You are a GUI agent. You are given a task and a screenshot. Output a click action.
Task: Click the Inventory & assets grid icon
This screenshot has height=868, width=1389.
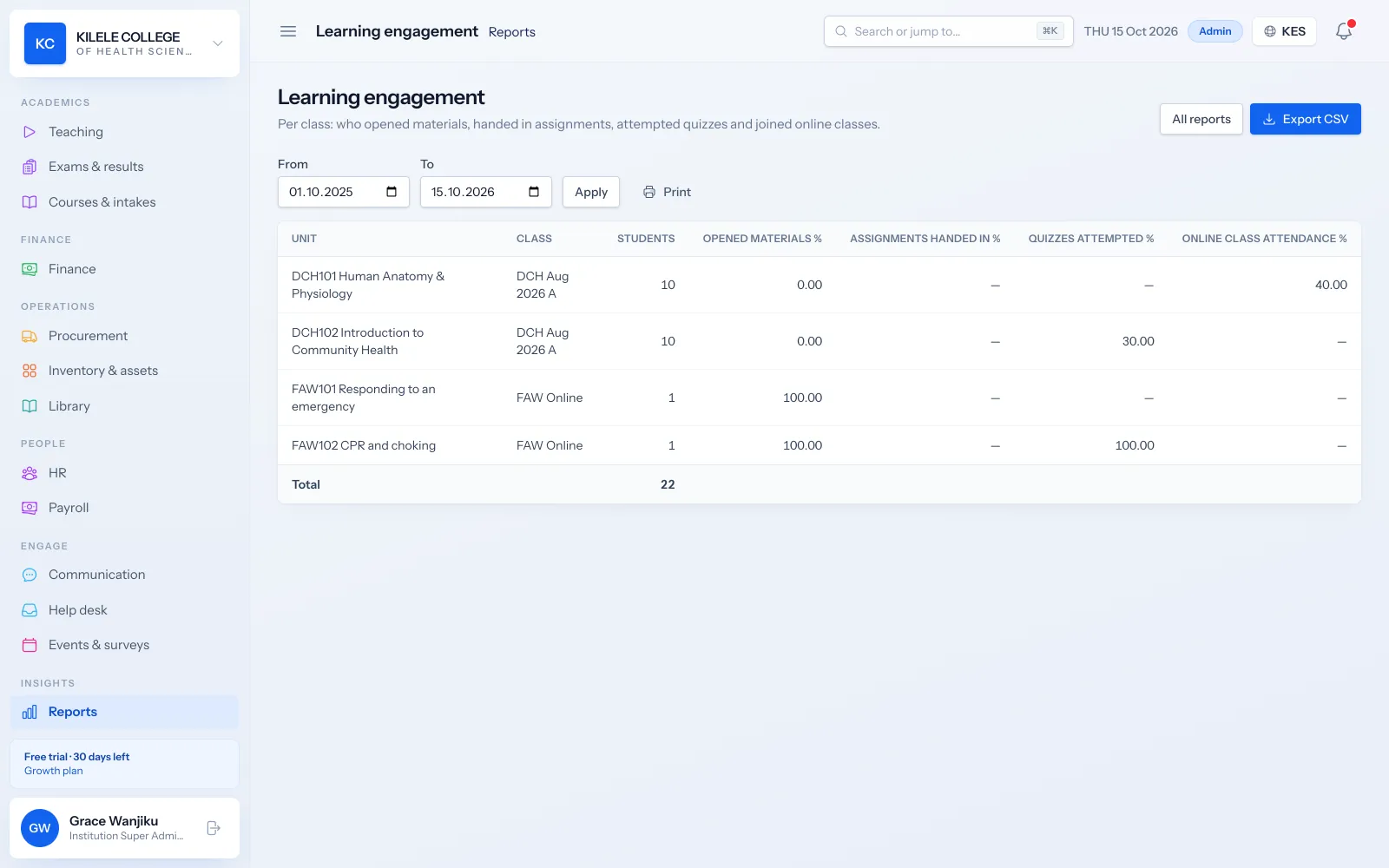tap(30, 371)
